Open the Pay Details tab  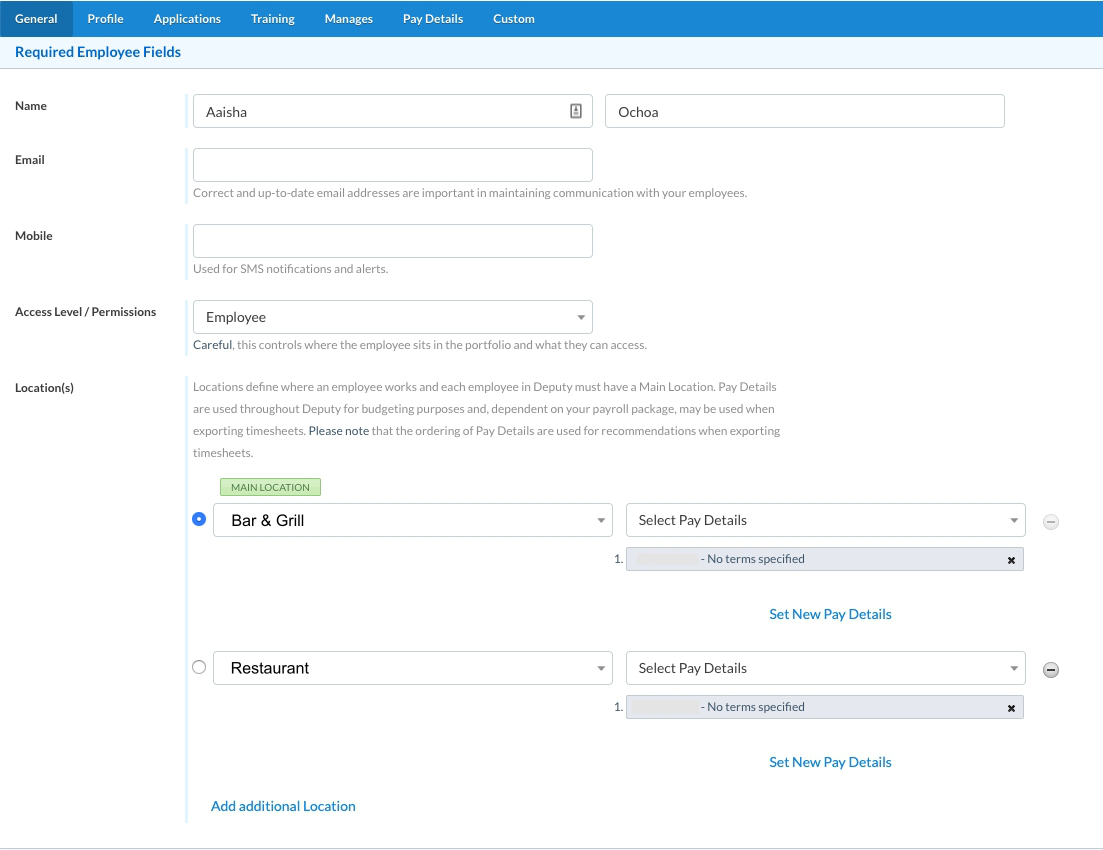(x=432, y=19)
